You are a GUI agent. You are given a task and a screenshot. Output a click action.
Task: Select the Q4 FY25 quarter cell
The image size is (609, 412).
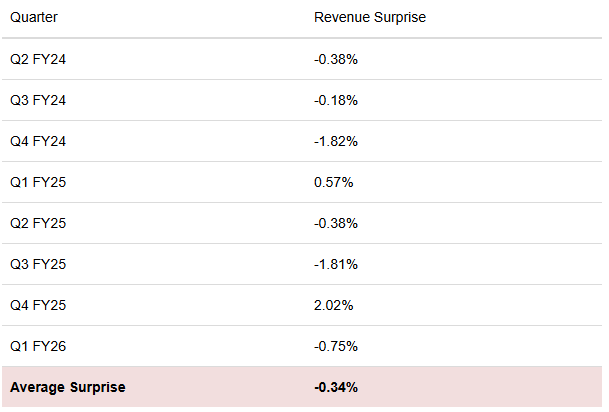(38, 305)
